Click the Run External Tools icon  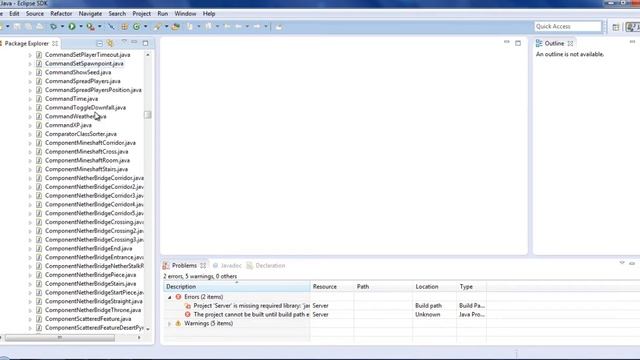click(x=90, y=27)
